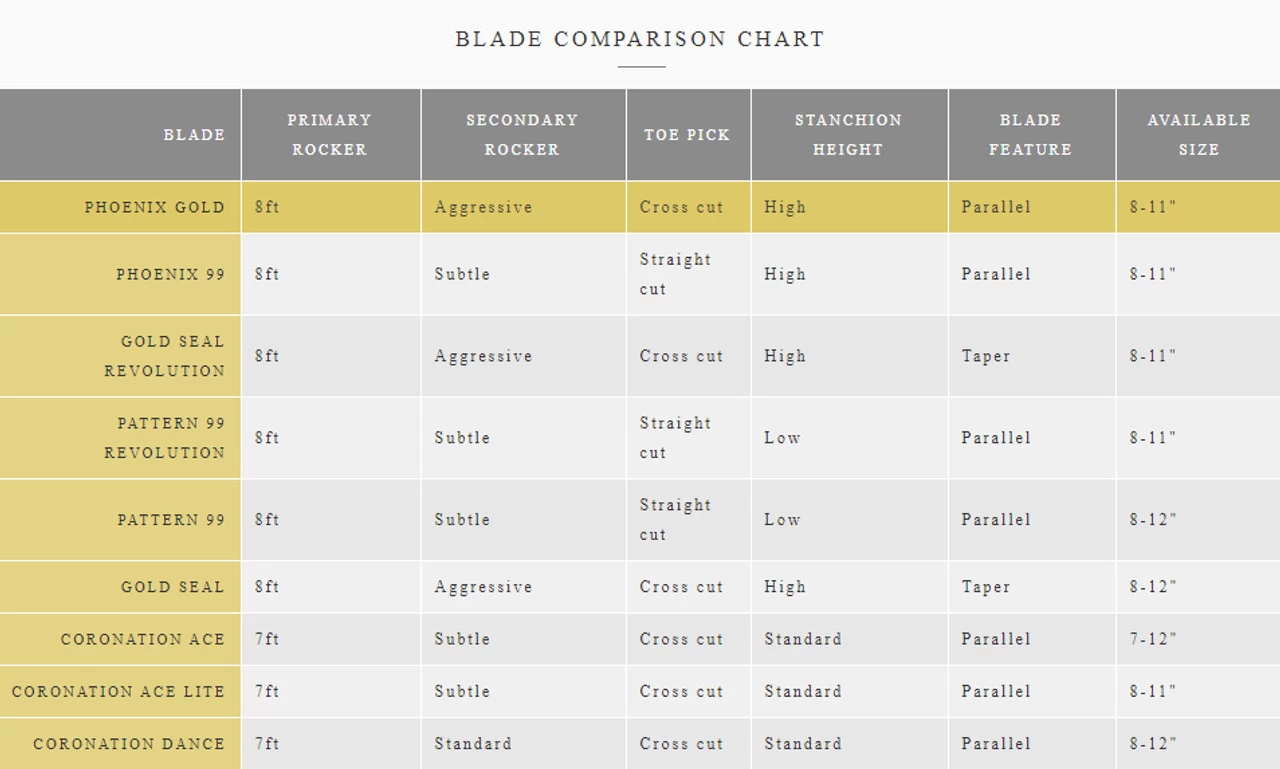Select the Blade Feature column header
Screen dimensions: 1280x769
(x=1030, y=135)
